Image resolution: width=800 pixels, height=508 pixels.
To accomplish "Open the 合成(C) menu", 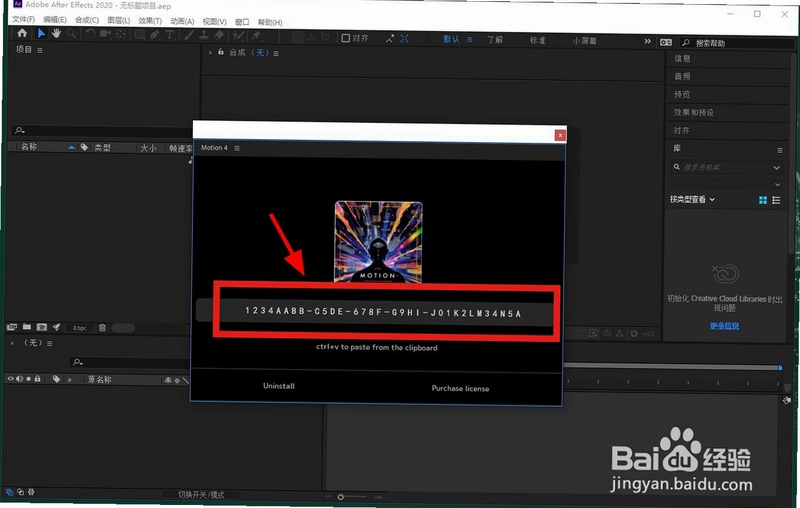I will coord(87,20).
